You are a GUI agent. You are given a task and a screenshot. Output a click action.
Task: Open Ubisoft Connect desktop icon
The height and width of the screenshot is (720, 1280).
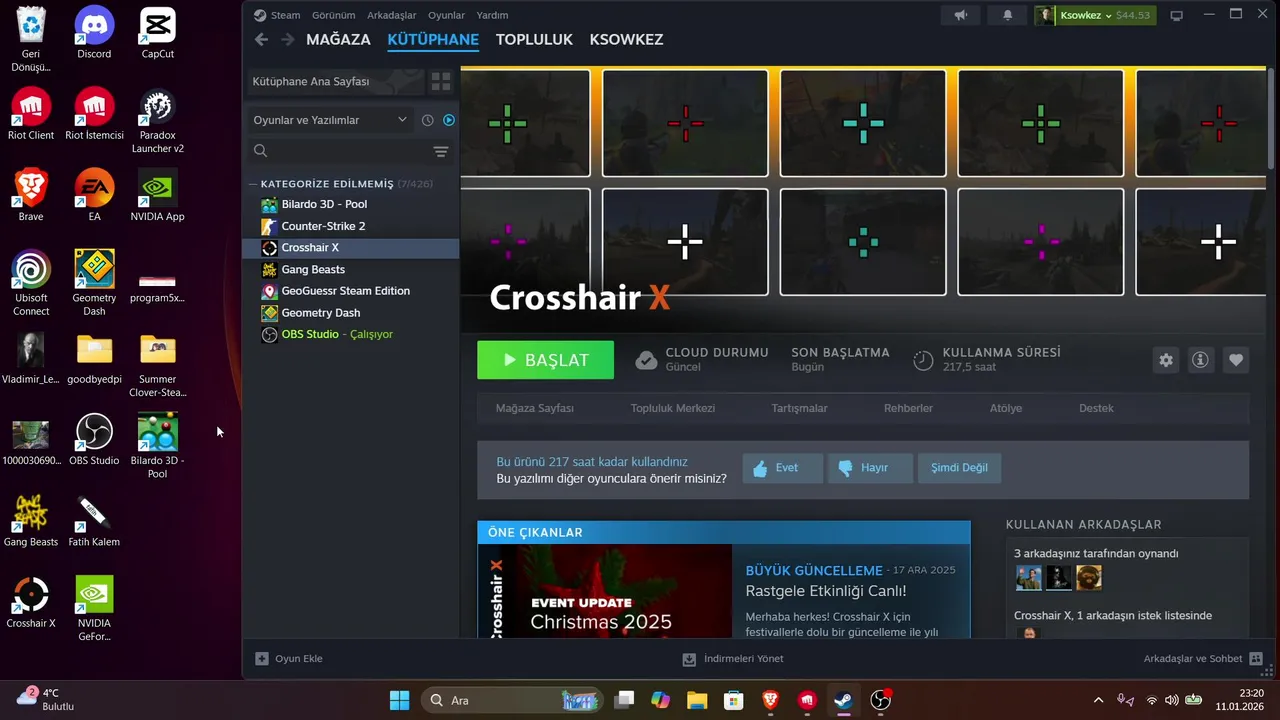(31, 283)
